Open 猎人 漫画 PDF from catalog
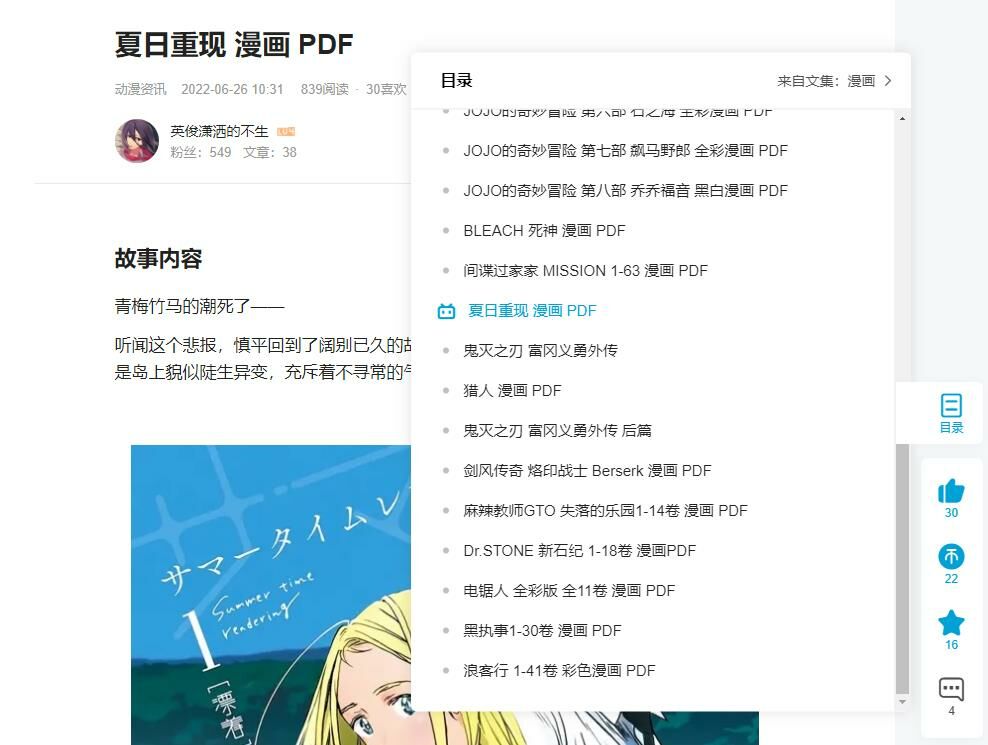Screen dimensions: 988x745 click(x=512, y=391)
